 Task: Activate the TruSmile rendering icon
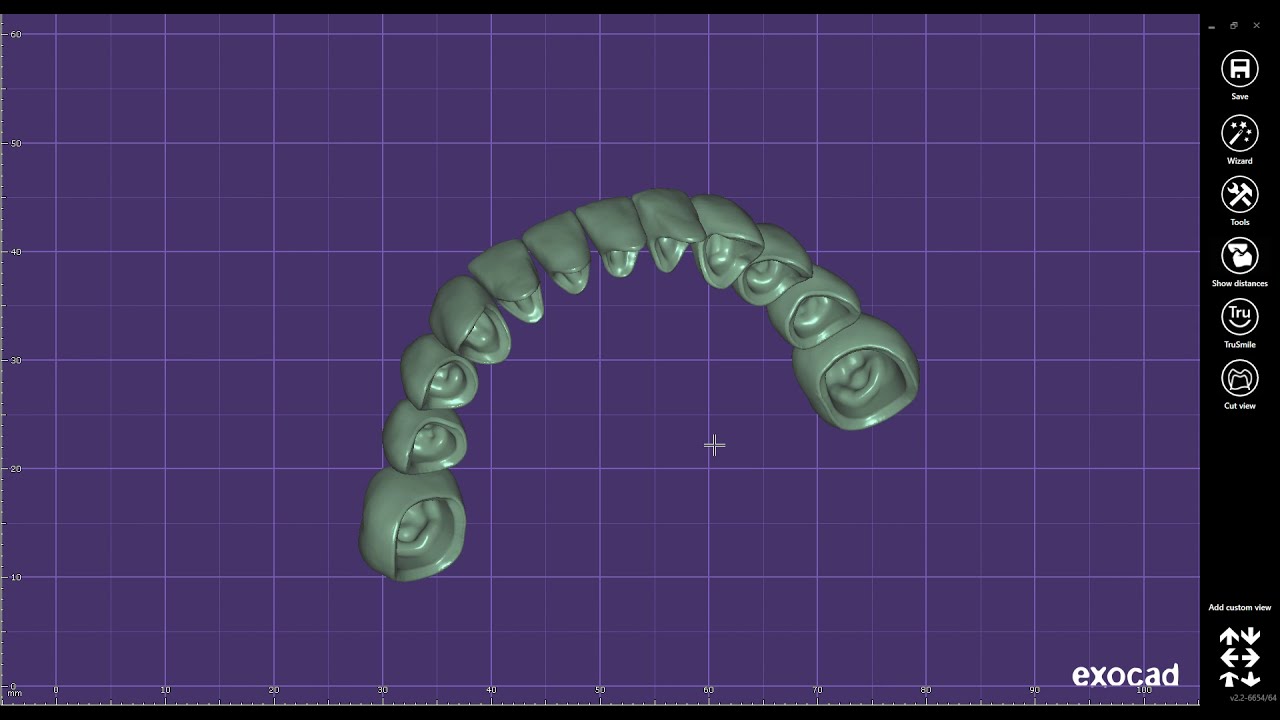point(1239,317)
